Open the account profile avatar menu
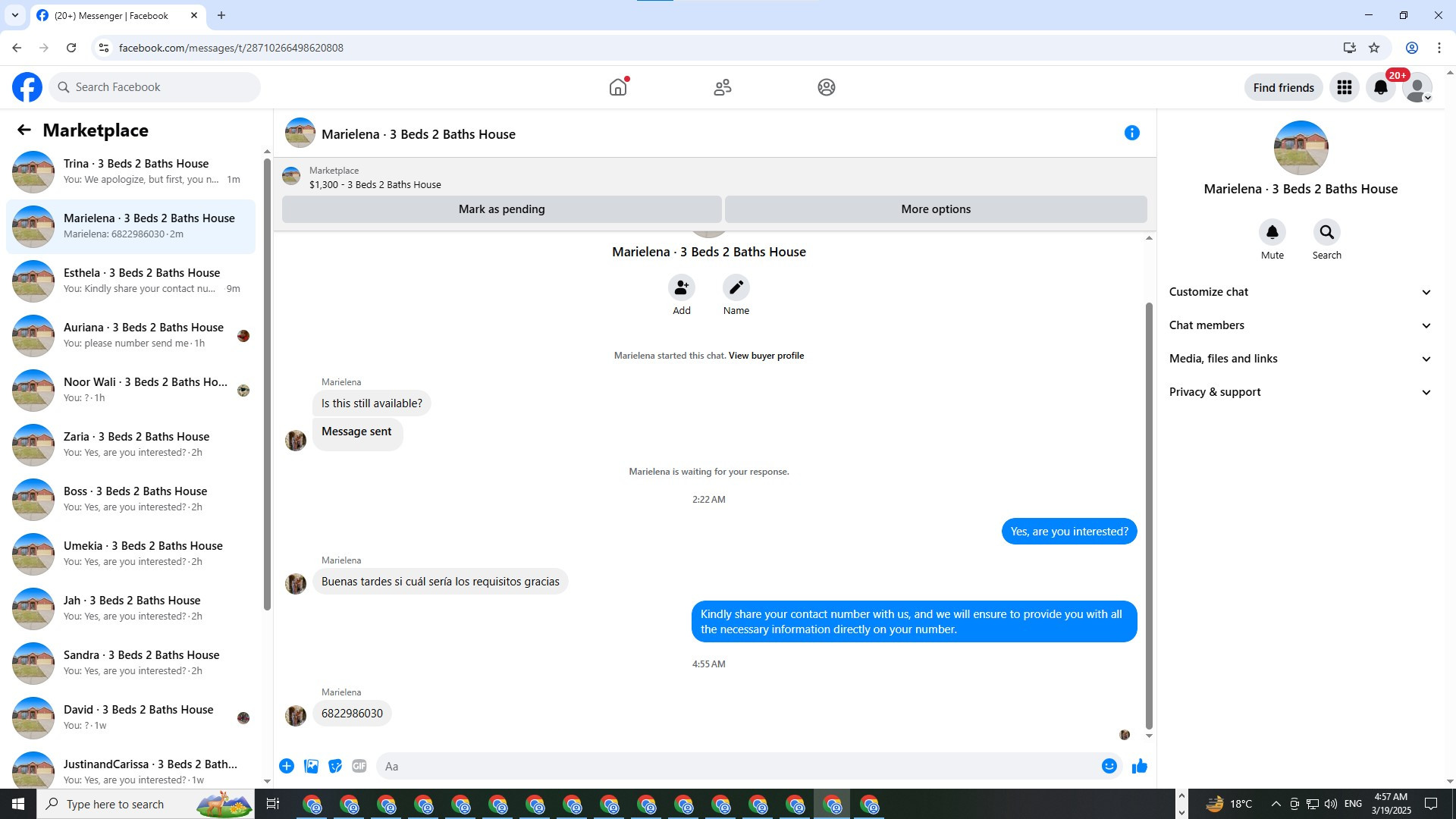This screenshot has height=819, width=1456. [x=1417, y=87]
